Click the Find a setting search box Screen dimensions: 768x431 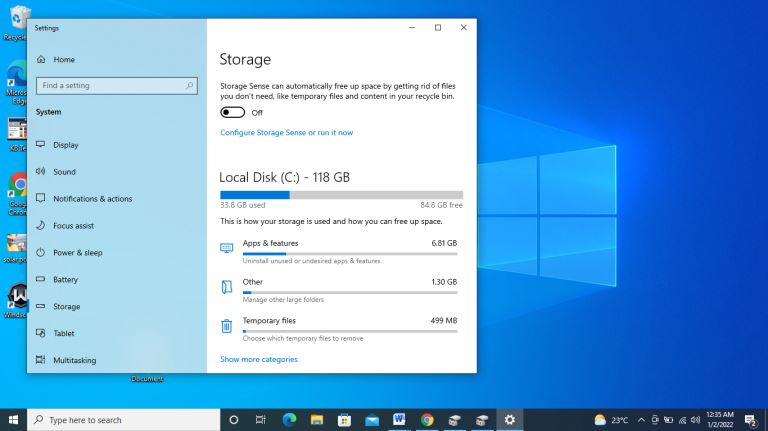(x=117, y=86)
